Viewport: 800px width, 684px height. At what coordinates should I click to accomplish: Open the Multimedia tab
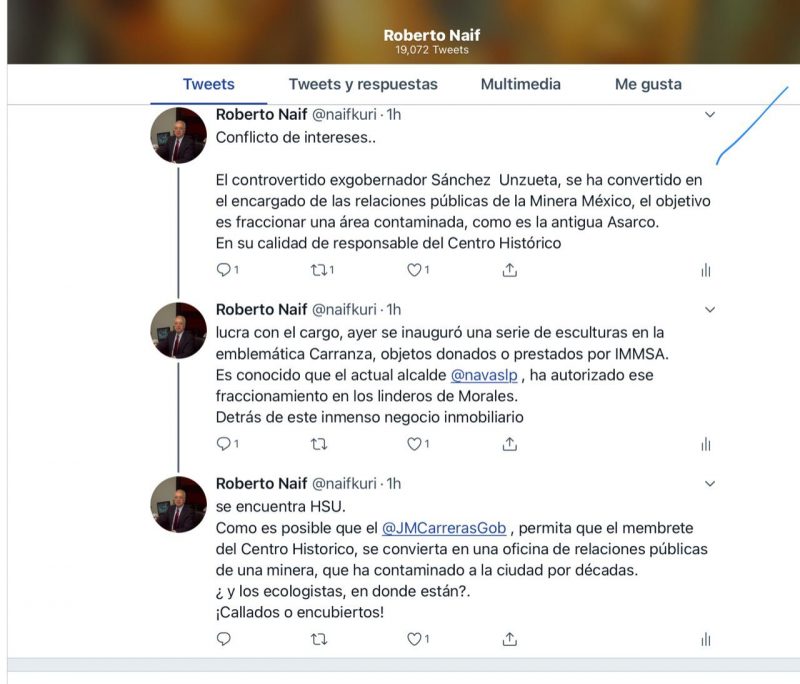[x=520, y=84]
